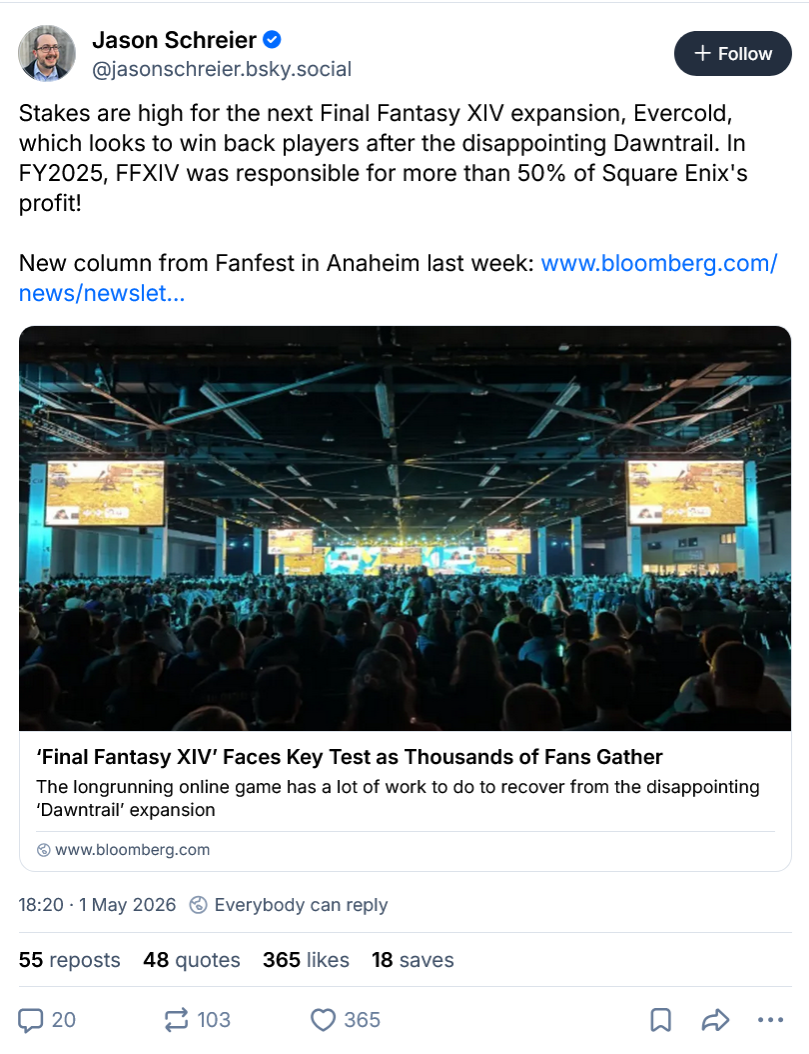
Task: View the 48 quotes list
Action: coord(191,960)
